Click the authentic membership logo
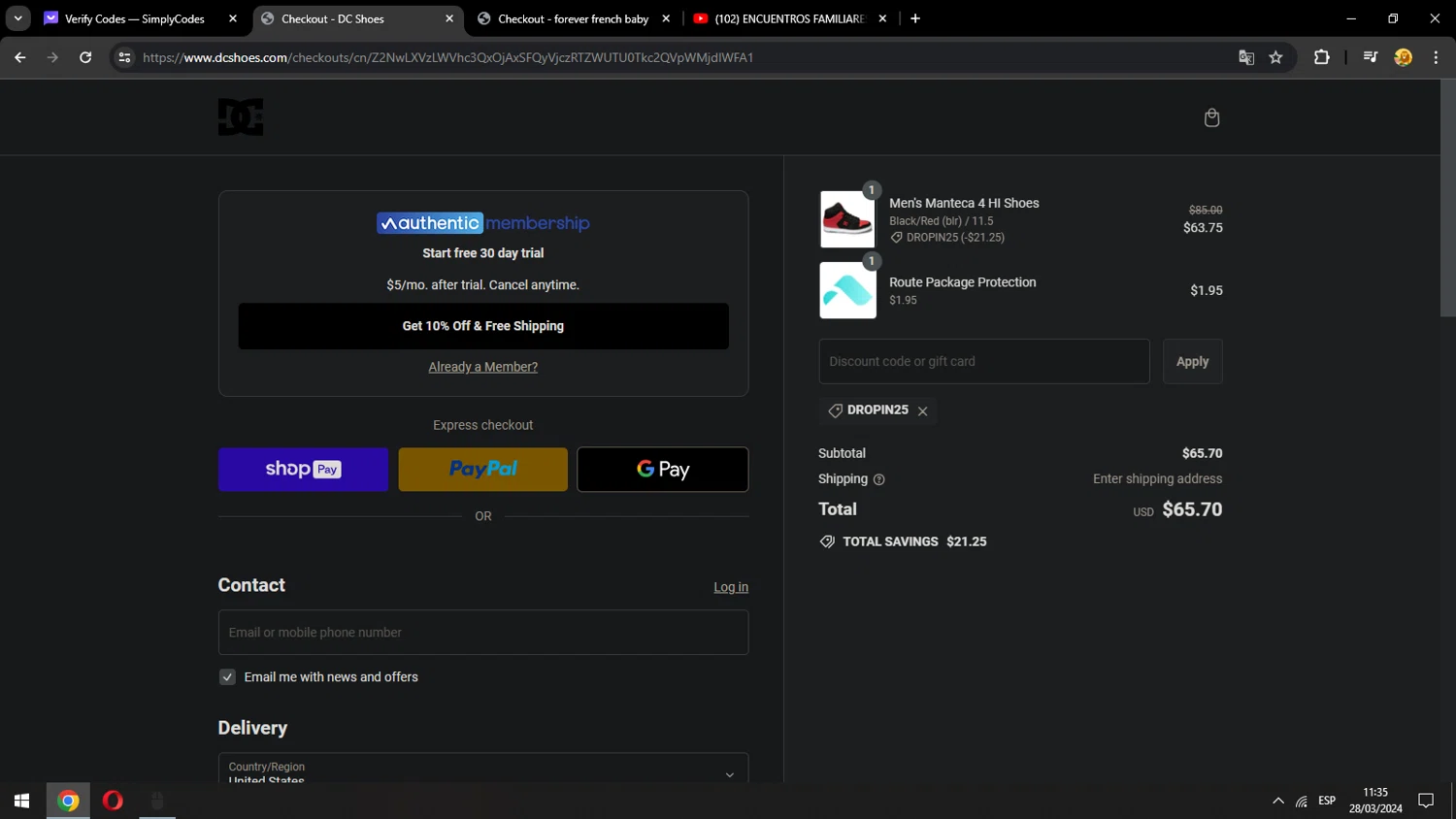 tap(483, 223)
